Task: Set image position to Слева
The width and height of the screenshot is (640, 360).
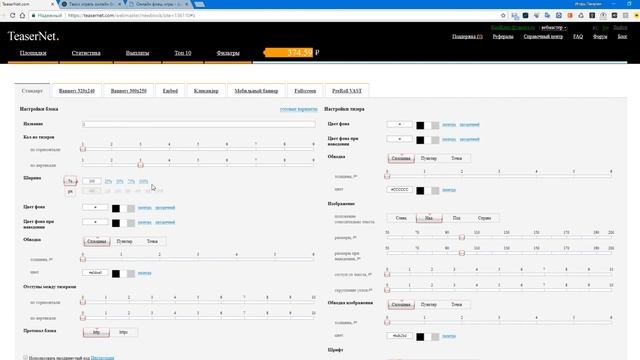Action: pyautogui.click(x=401, y=218)
